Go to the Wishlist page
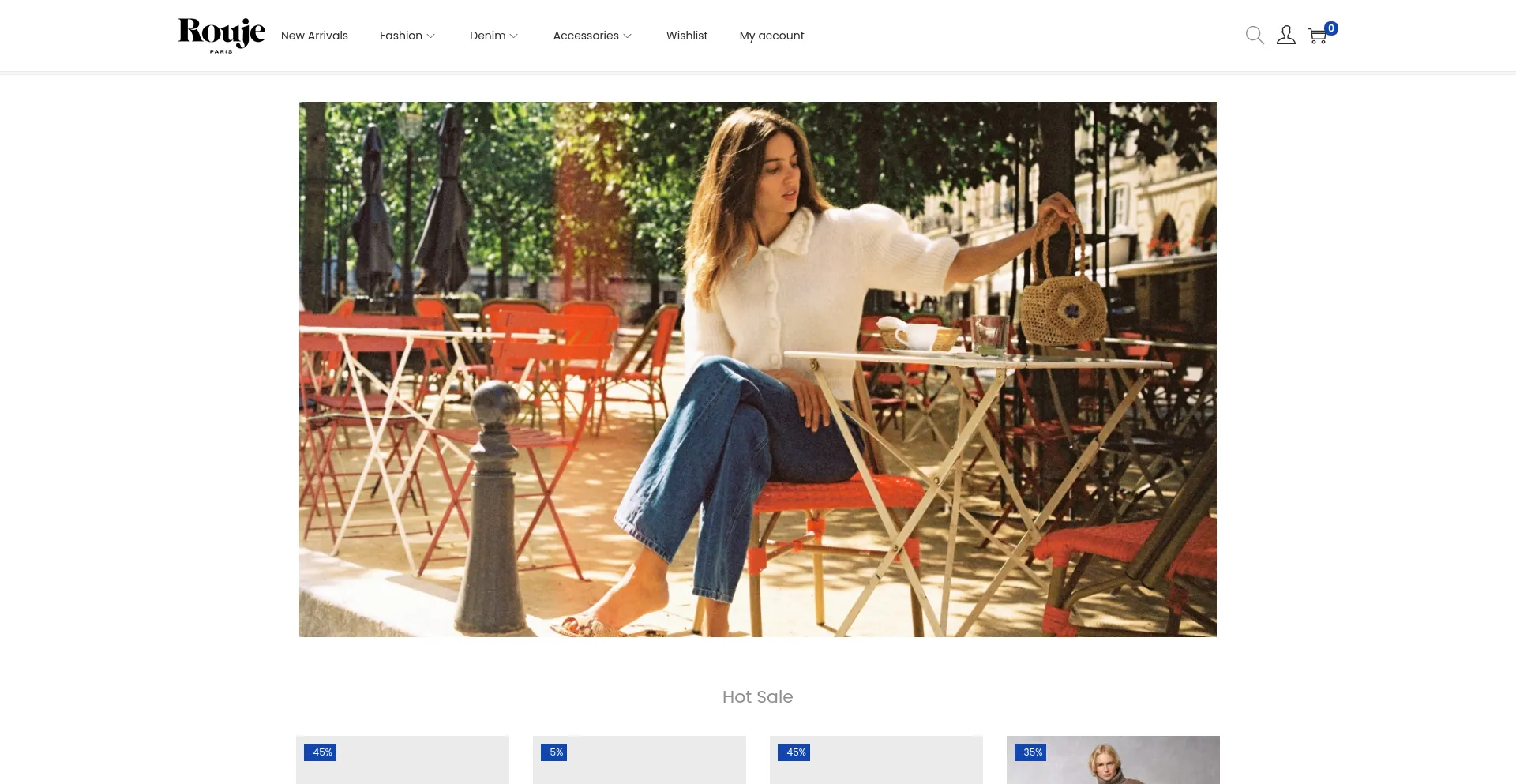 tap(686, 36)
